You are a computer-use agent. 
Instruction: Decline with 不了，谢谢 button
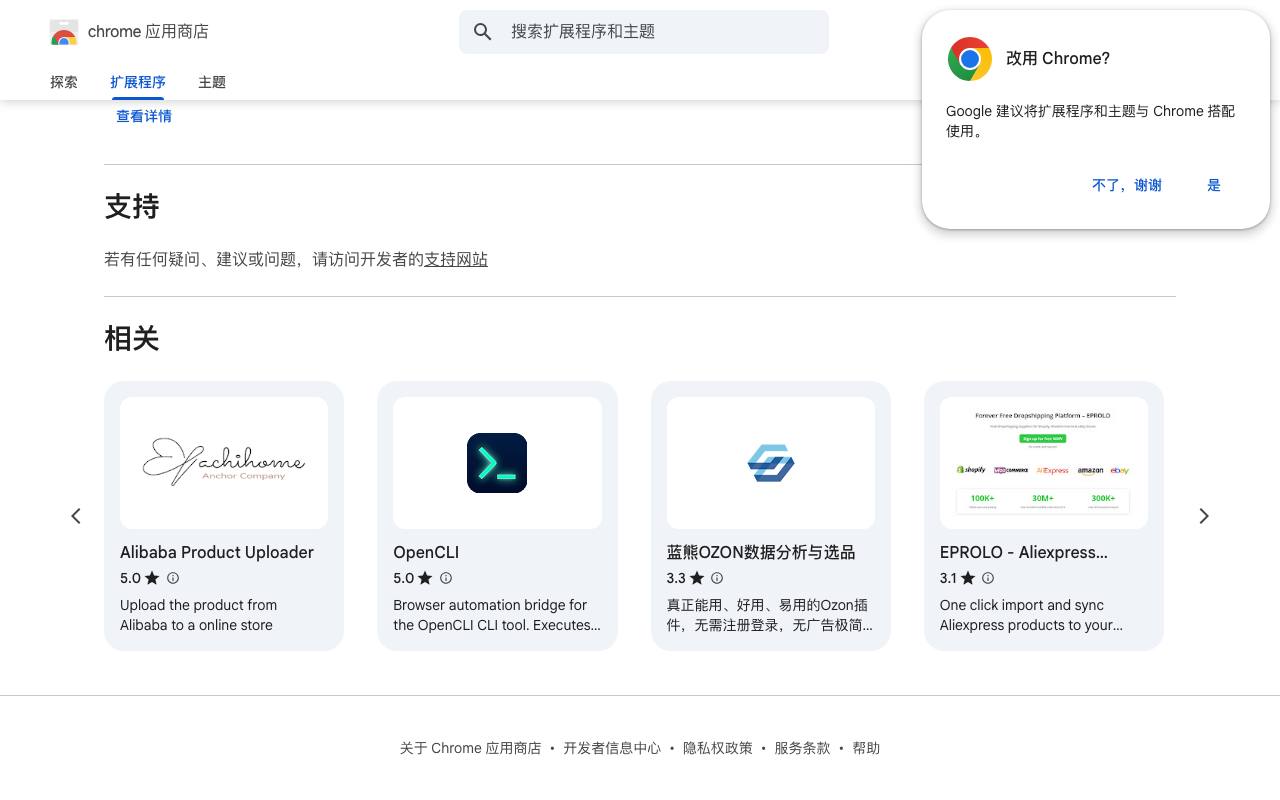pos(1127,185)
